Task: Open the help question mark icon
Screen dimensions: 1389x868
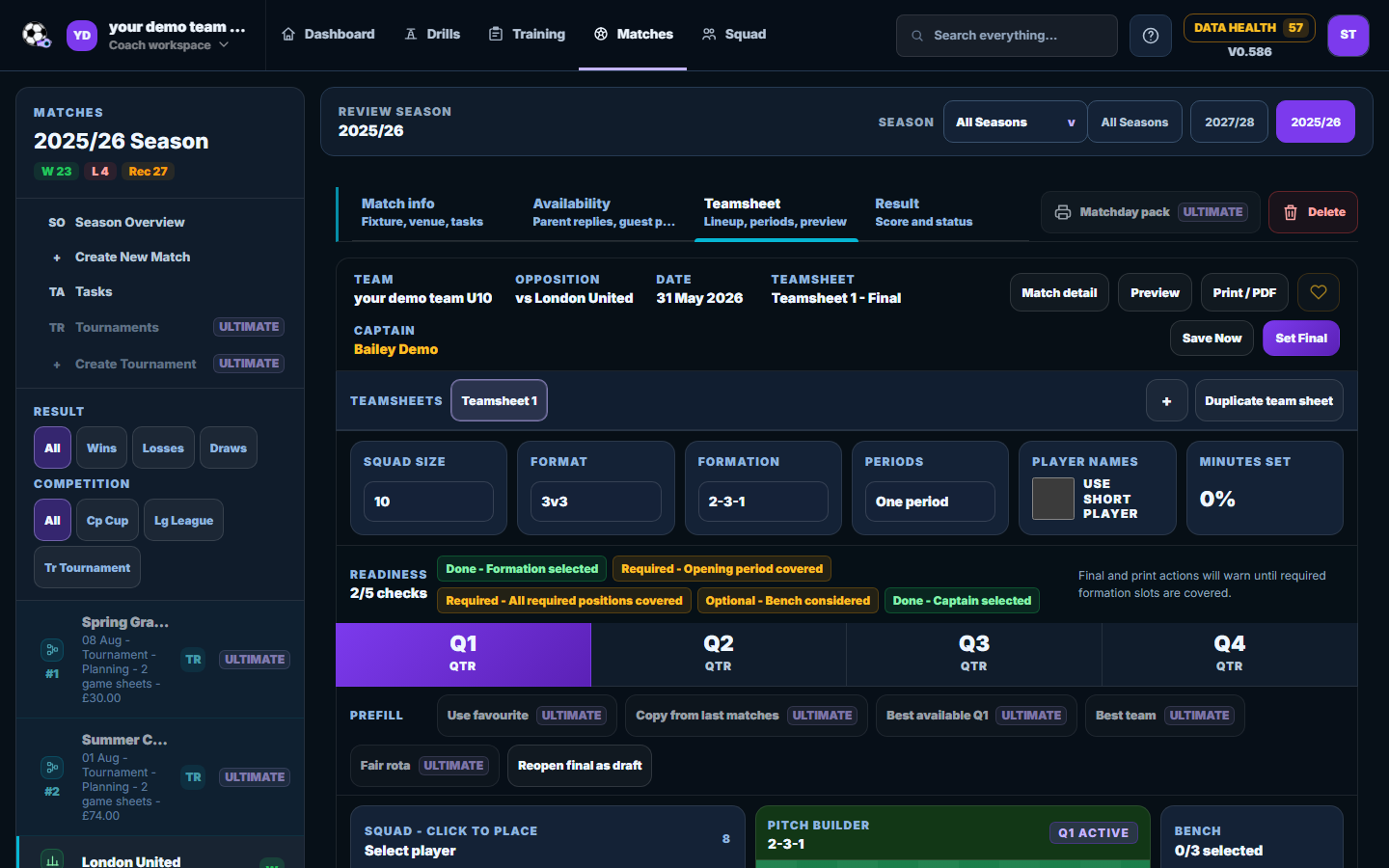Action: (1151, 36)
